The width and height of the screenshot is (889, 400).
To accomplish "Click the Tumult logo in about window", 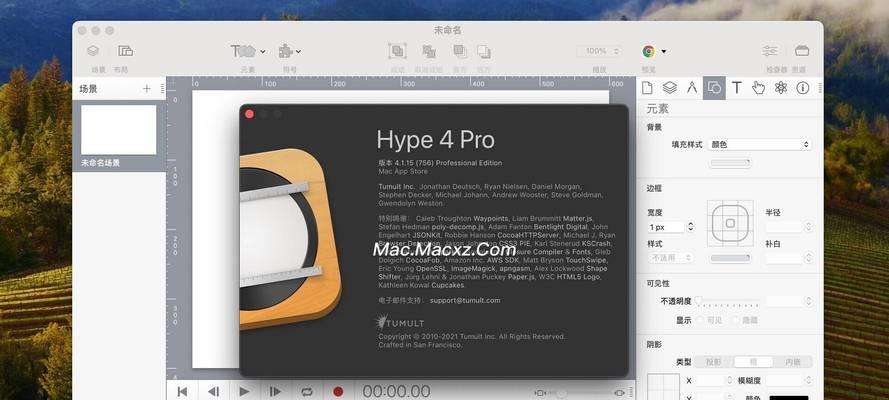I will click(401, 322).
